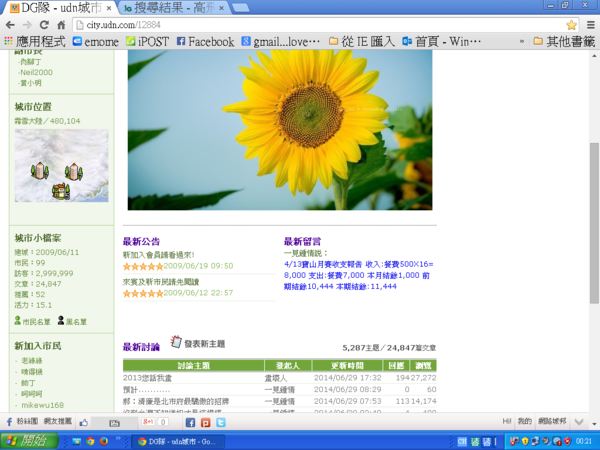Click the address bar URL field
The image size is (600, 450).
coord(300,24)
